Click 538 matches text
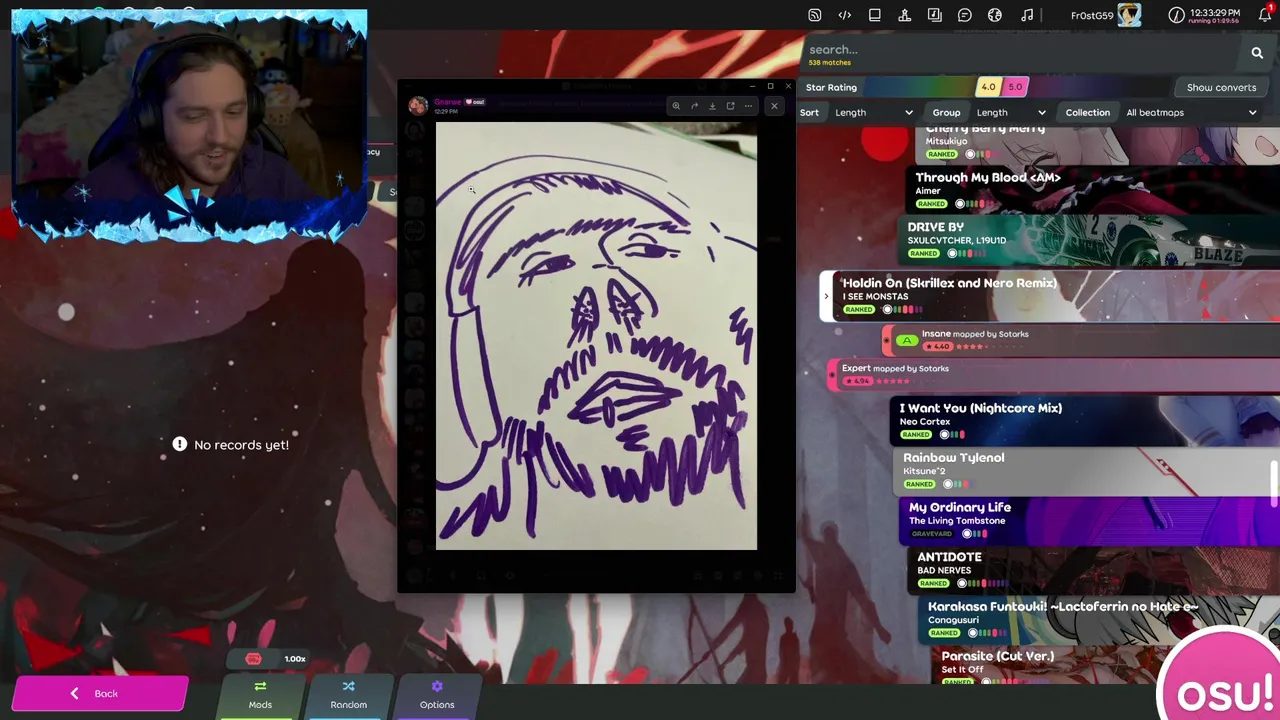Screen dimensions: 1280x720 coord(829,63)
